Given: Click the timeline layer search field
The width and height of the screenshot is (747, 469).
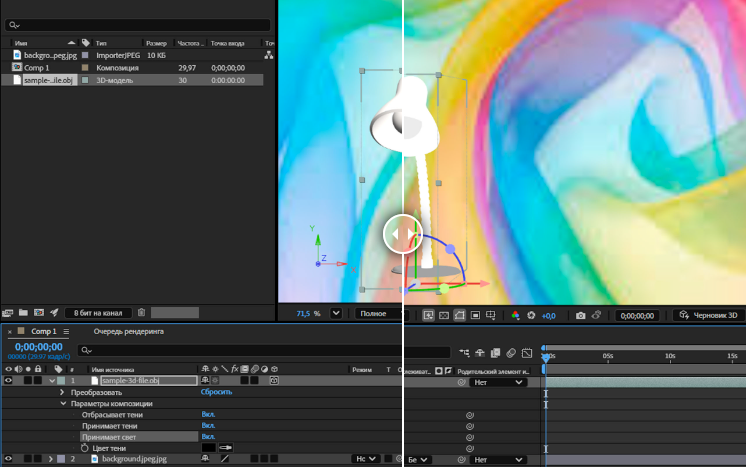Looking at the screenshot, I should pyautogui.click(x=264, y=351).
